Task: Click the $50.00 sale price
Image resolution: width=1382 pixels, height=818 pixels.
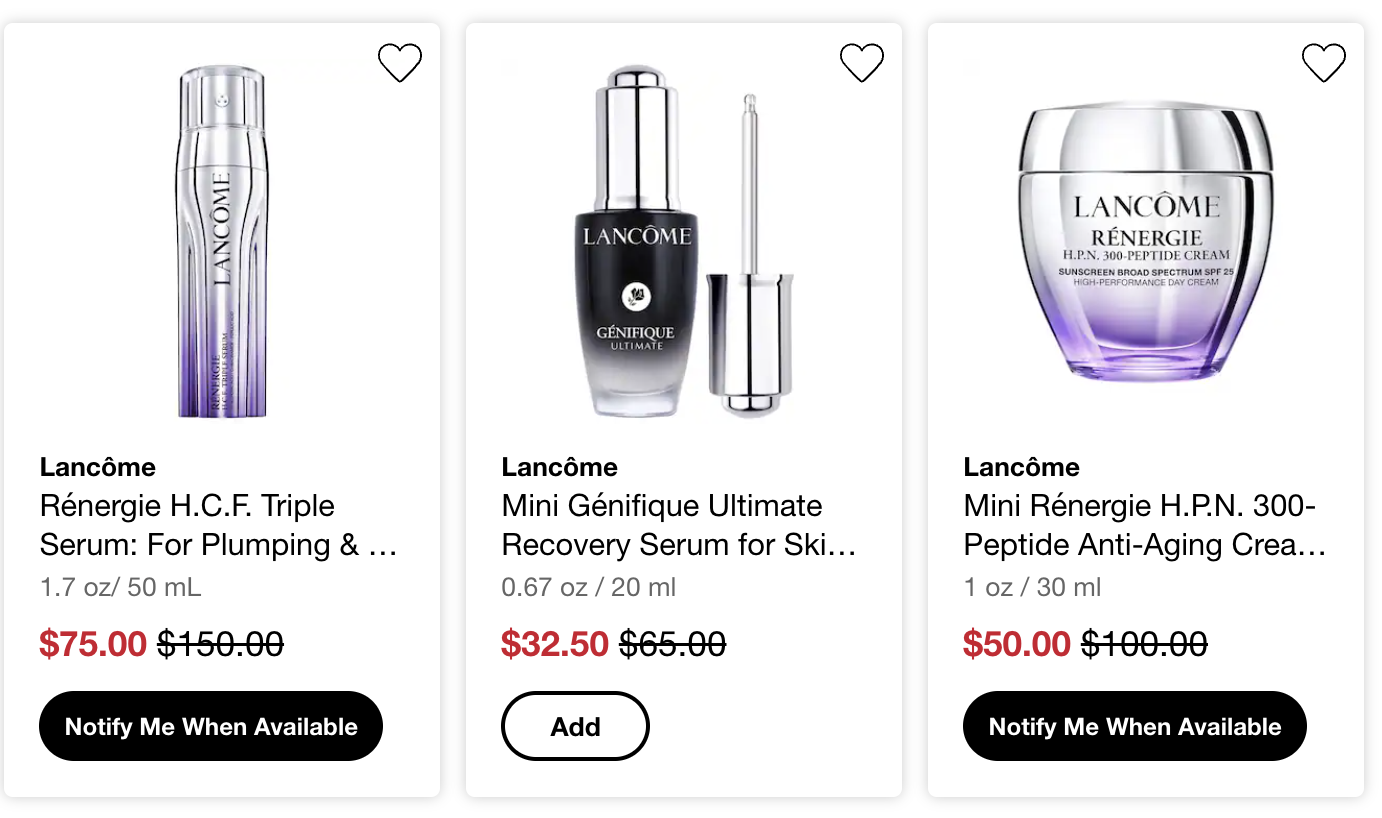Action: click(x=1017, y=644)
